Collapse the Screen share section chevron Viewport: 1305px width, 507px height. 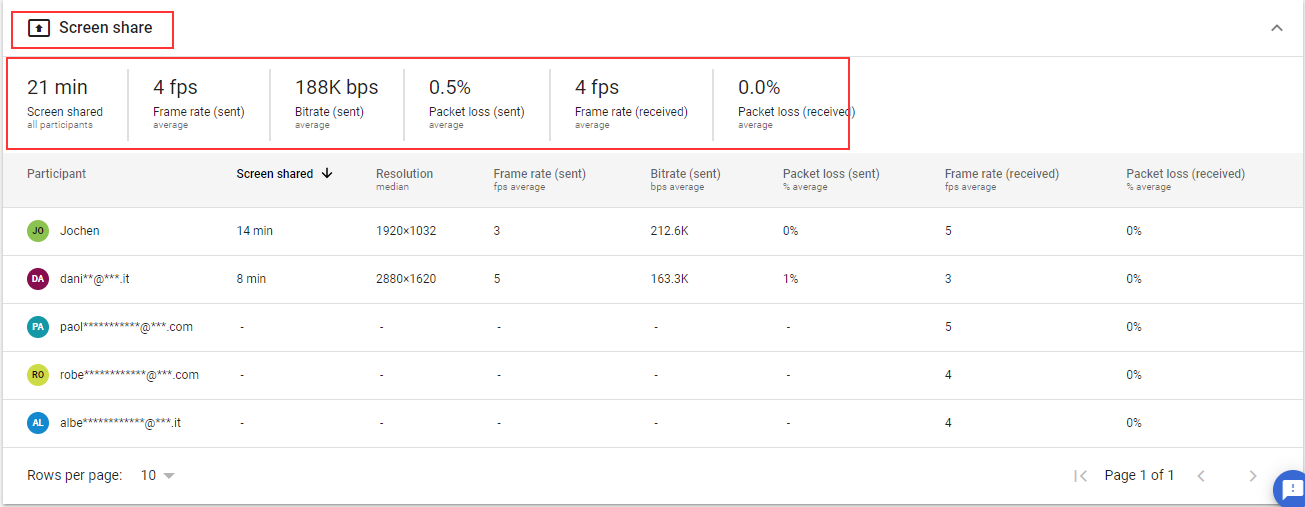pyautogui.click(x=1277, y=28)
